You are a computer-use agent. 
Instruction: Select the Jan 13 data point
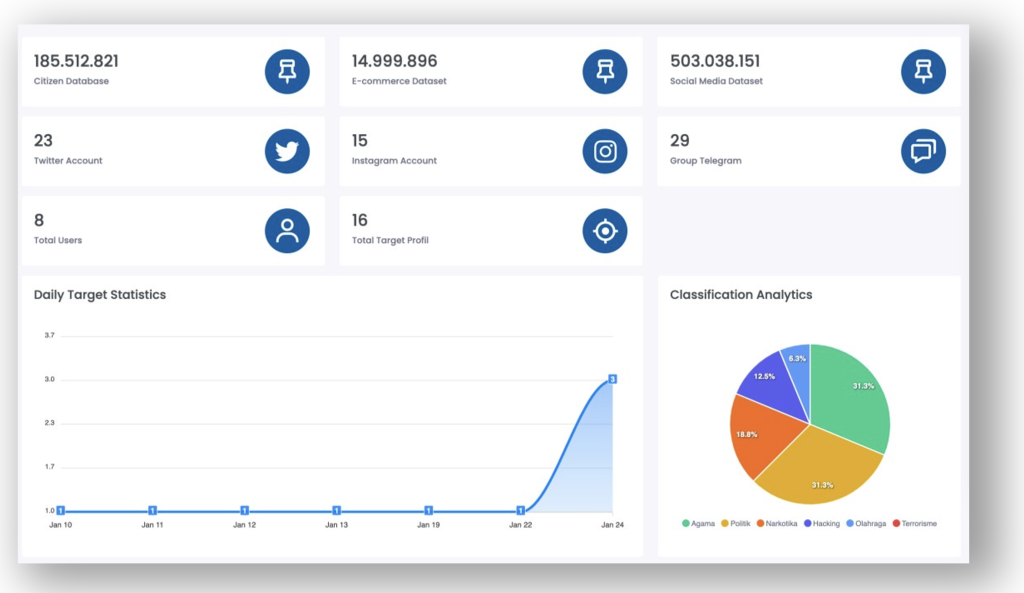[x=336, y=510]
